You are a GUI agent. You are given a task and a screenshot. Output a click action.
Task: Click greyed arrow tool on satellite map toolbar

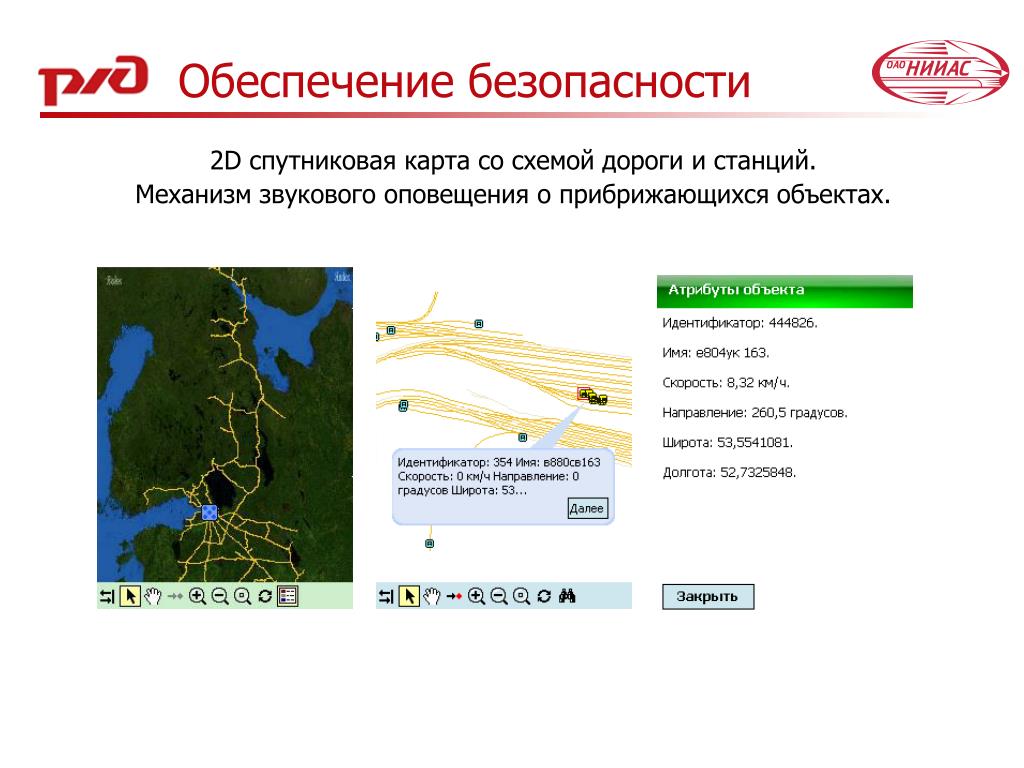(x=175, y=596)
